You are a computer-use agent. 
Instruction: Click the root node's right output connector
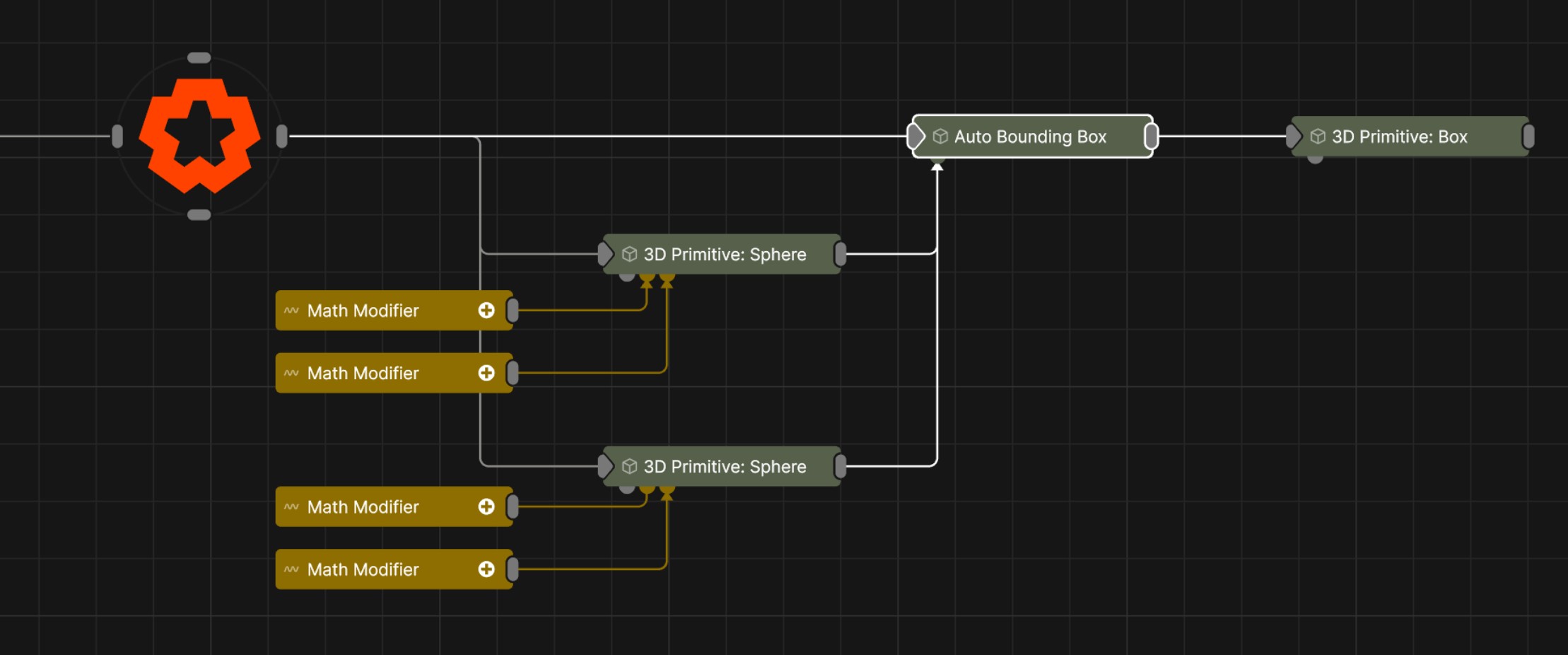point(281,137)
